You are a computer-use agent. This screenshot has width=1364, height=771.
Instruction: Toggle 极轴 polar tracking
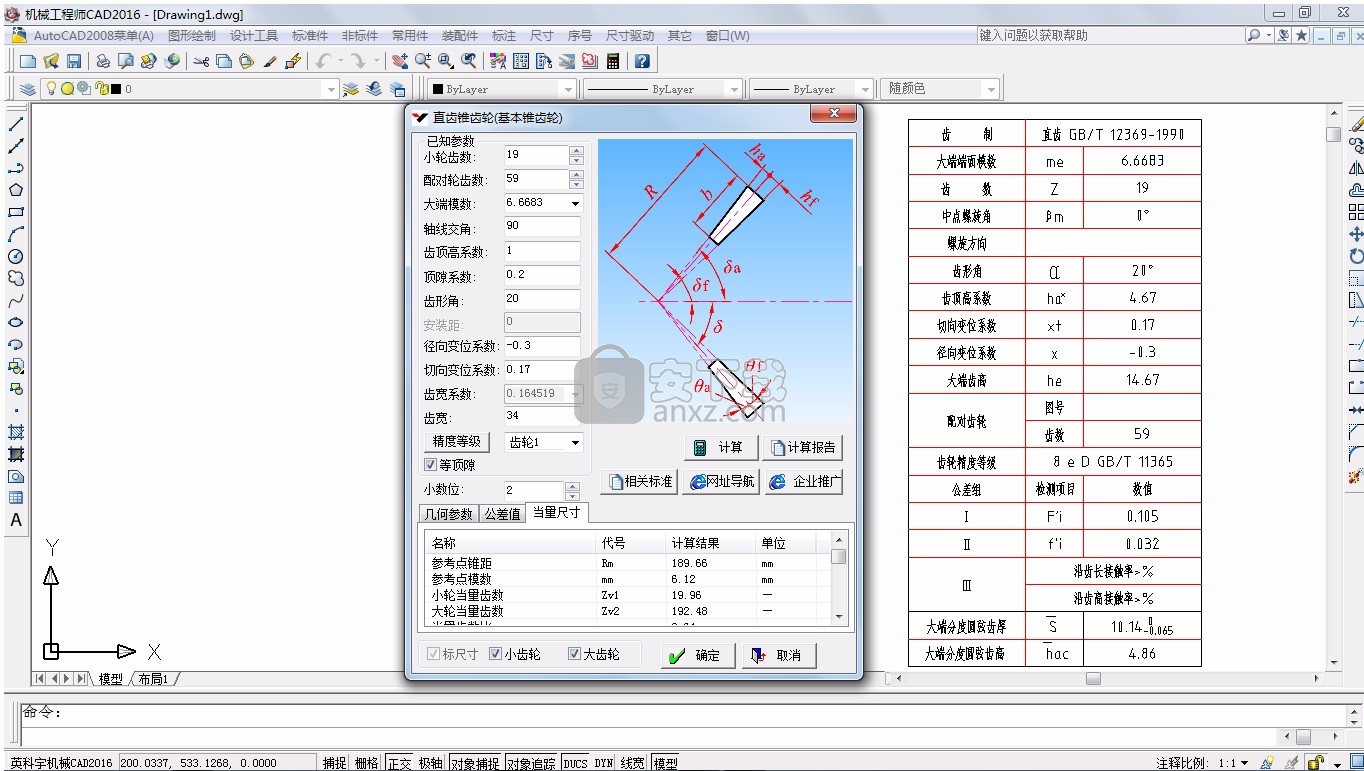[431, 763]
